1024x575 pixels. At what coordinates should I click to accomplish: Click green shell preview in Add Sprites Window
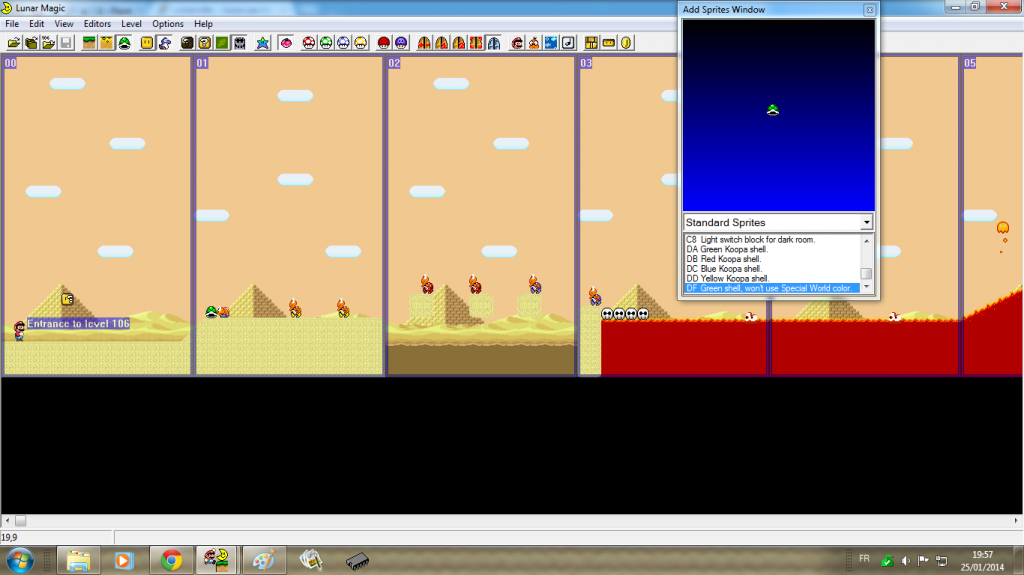coord(773,110)
